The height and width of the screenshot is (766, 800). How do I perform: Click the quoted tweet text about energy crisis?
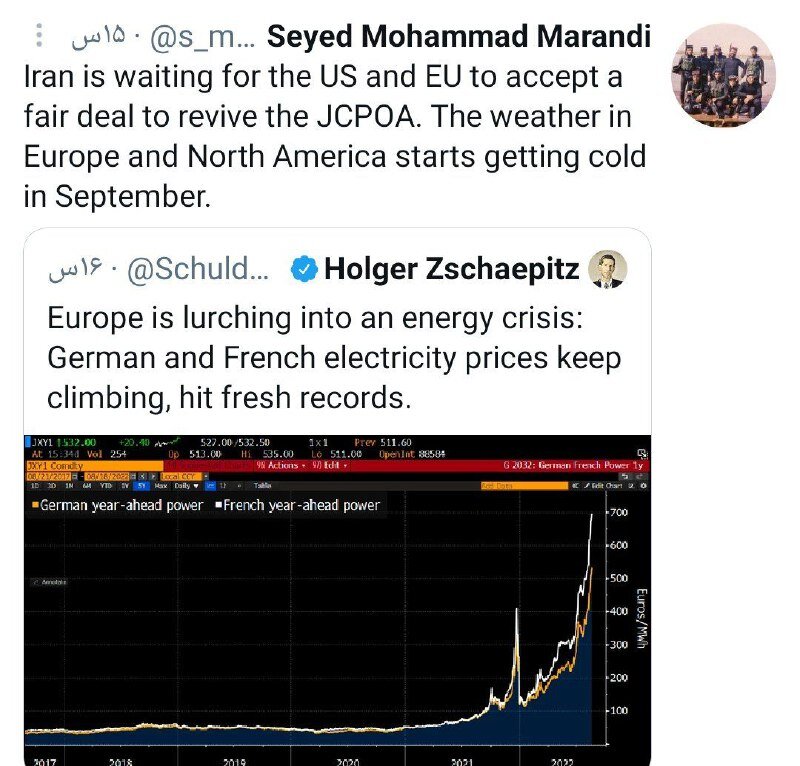point(335,357)
